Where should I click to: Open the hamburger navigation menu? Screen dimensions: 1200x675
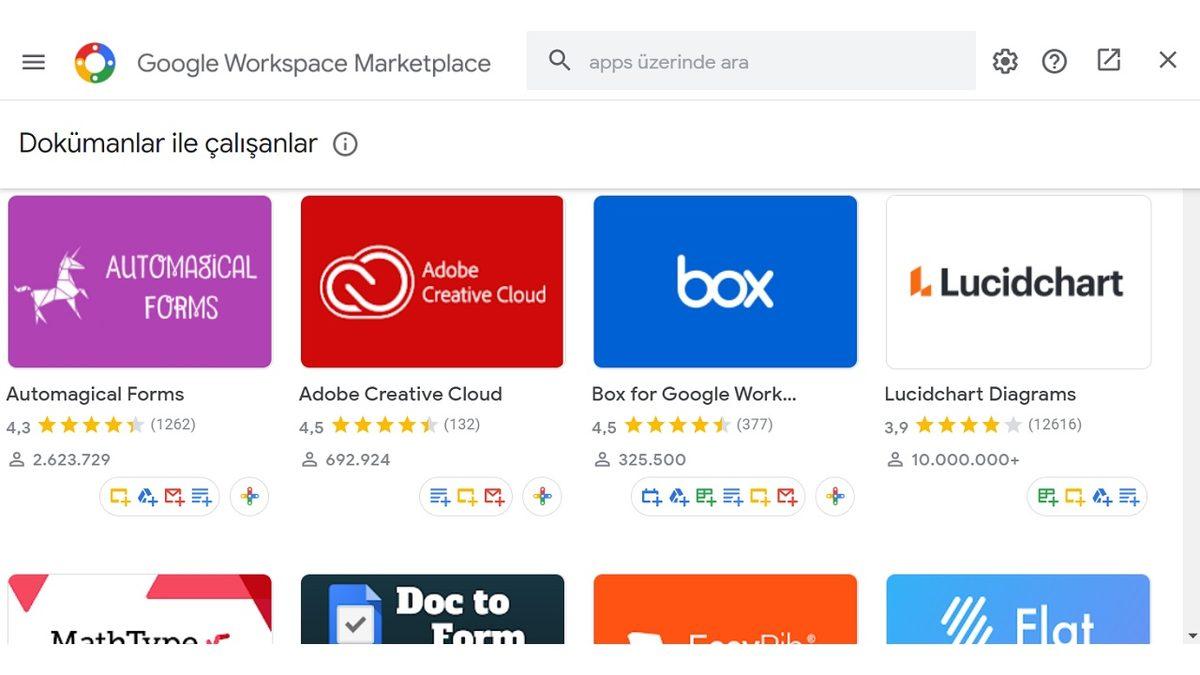coord(33,61)
